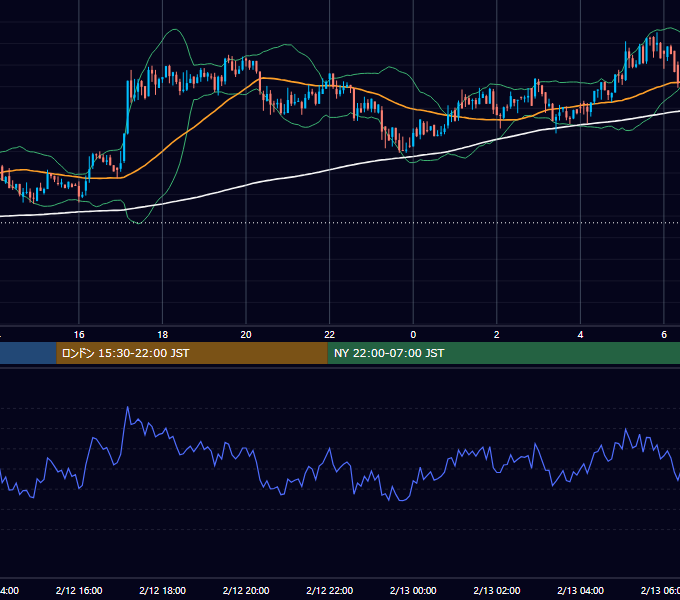The image size is (680, 600).
Task: Click the 2/12 18:00 time label
Action: tap(163, 590)
